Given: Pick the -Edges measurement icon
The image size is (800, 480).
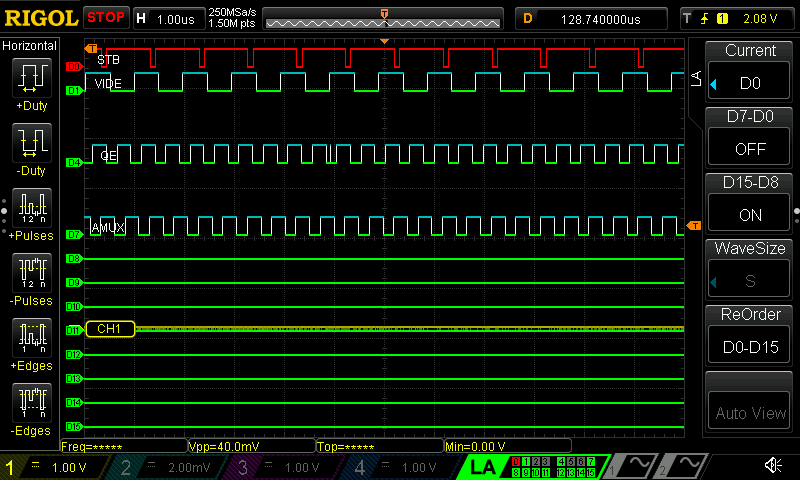Looking at the screenshot, I should tap(30, 401).
